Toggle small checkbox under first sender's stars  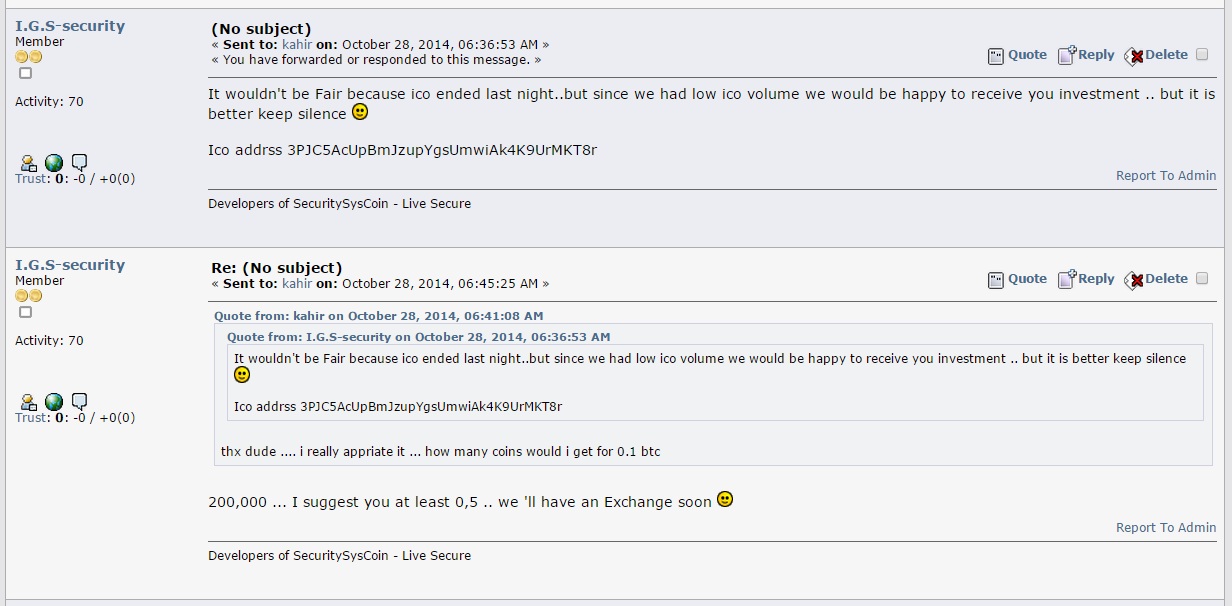coord(26,73)
